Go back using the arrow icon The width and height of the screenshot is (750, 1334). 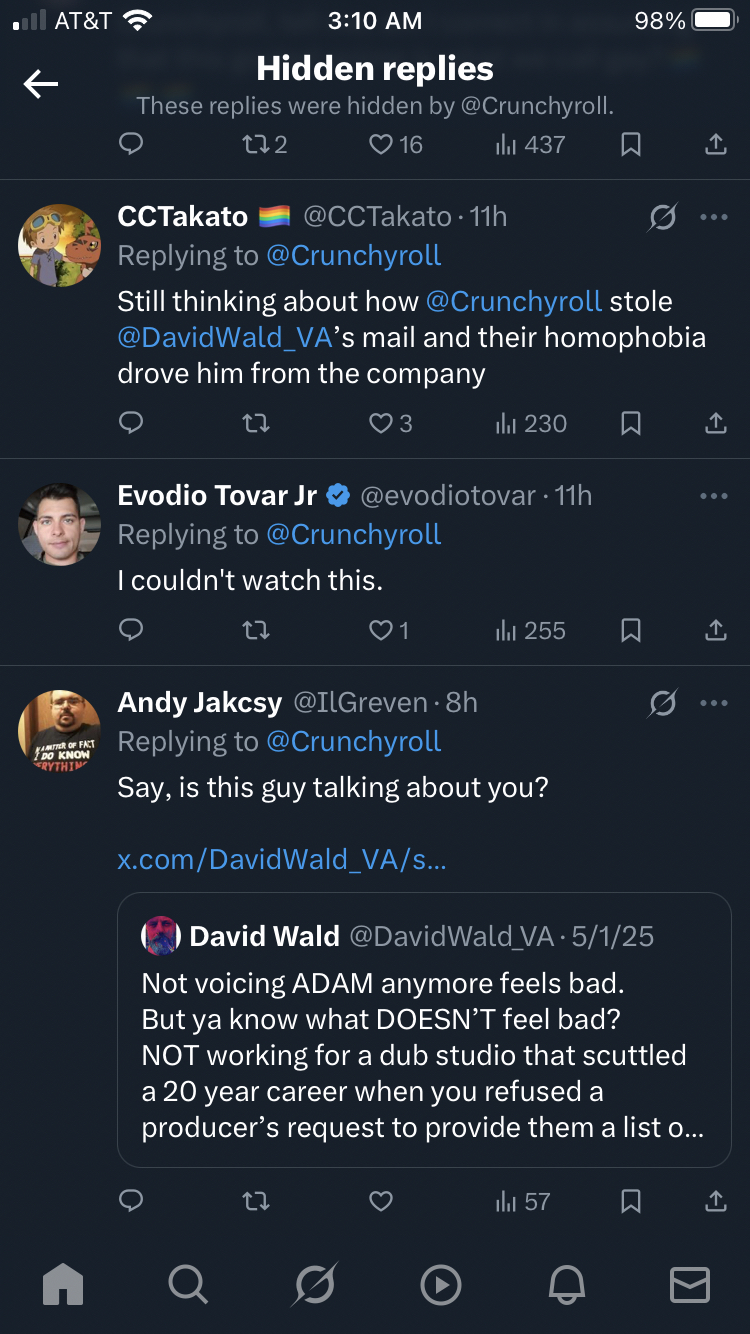pos(41,84)
